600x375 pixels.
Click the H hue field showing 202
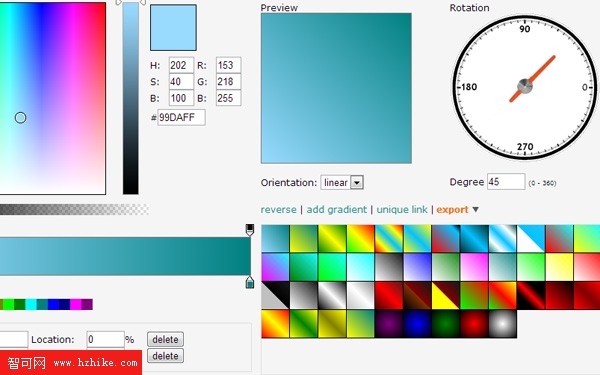tap(181, 65)
